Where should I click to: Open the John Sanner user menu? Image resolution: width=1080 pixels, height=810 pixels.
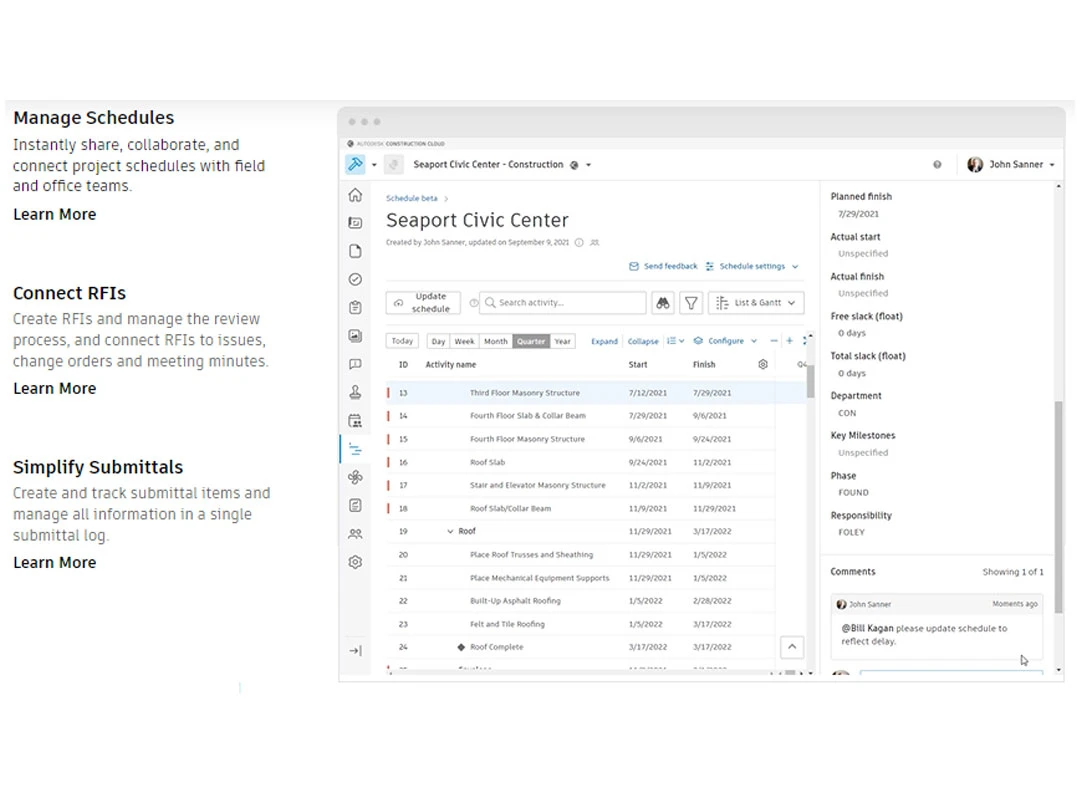pos(1011,165)
